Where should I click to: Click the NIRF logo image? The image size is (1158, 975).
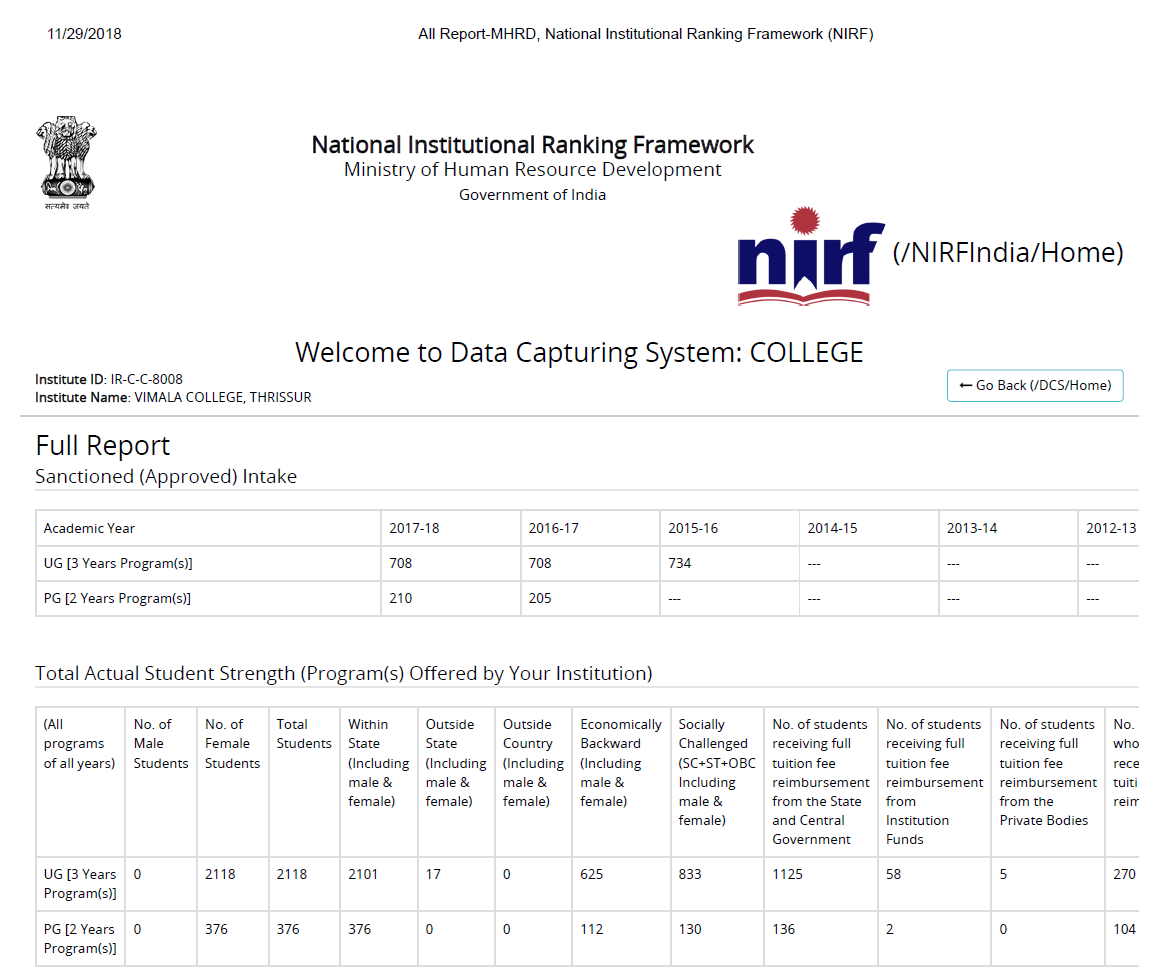811,256
